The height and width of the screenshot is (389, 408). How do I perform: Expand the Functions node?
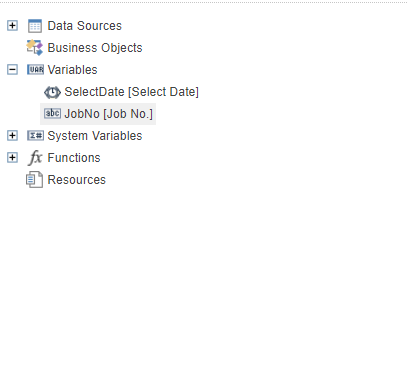(x=12, y=158)
